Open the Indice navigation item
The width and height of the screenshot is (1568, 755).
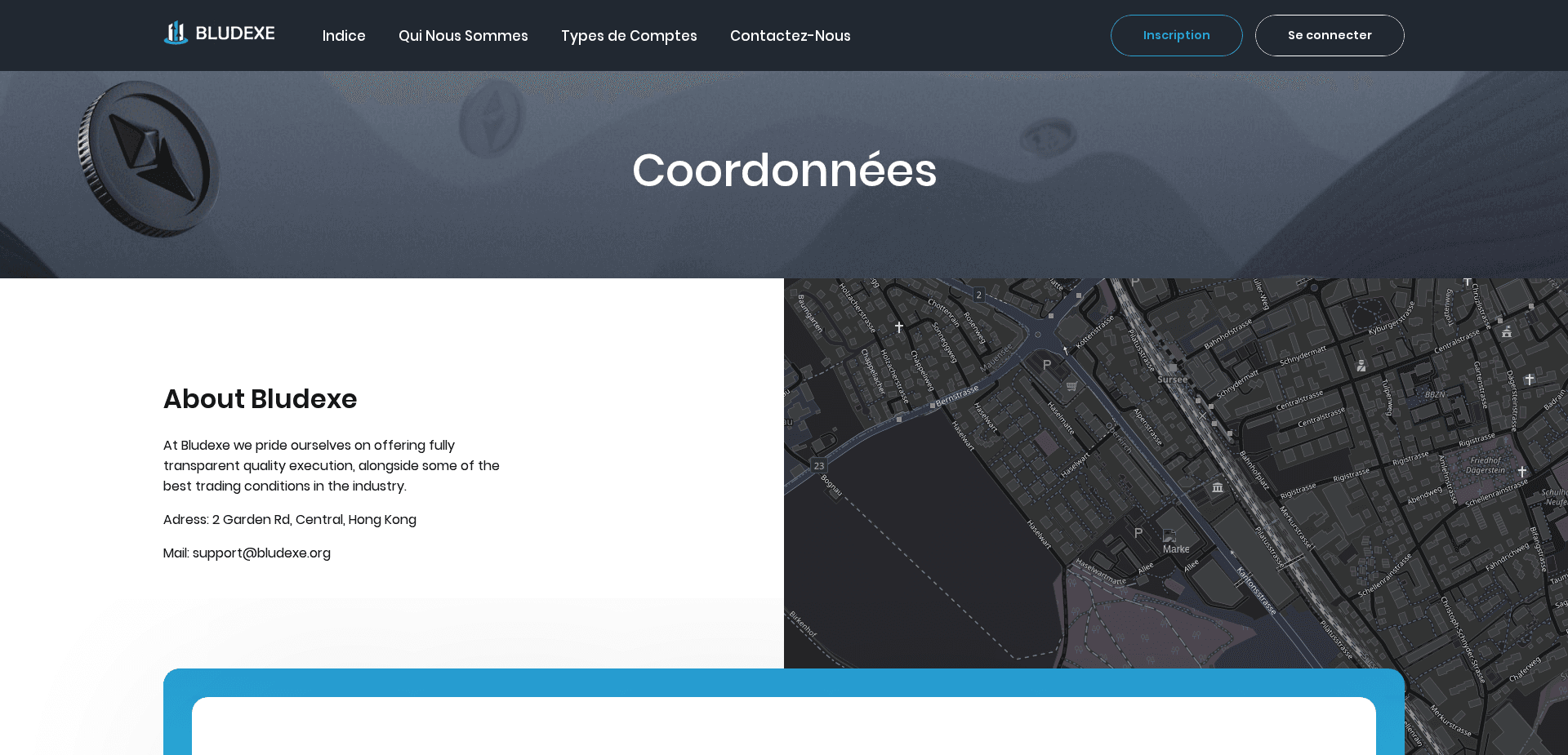tap(344, 36)
